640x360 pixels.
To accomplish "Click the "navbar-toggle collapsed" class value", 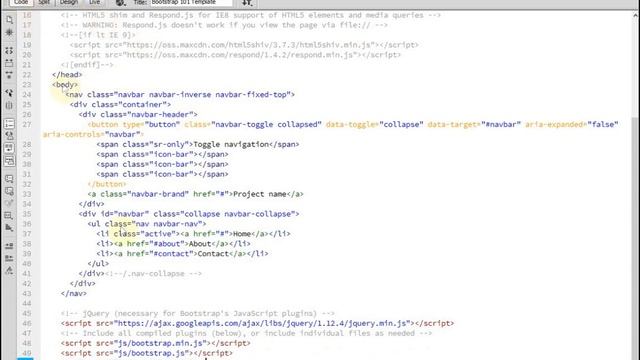I will point(266,124).
